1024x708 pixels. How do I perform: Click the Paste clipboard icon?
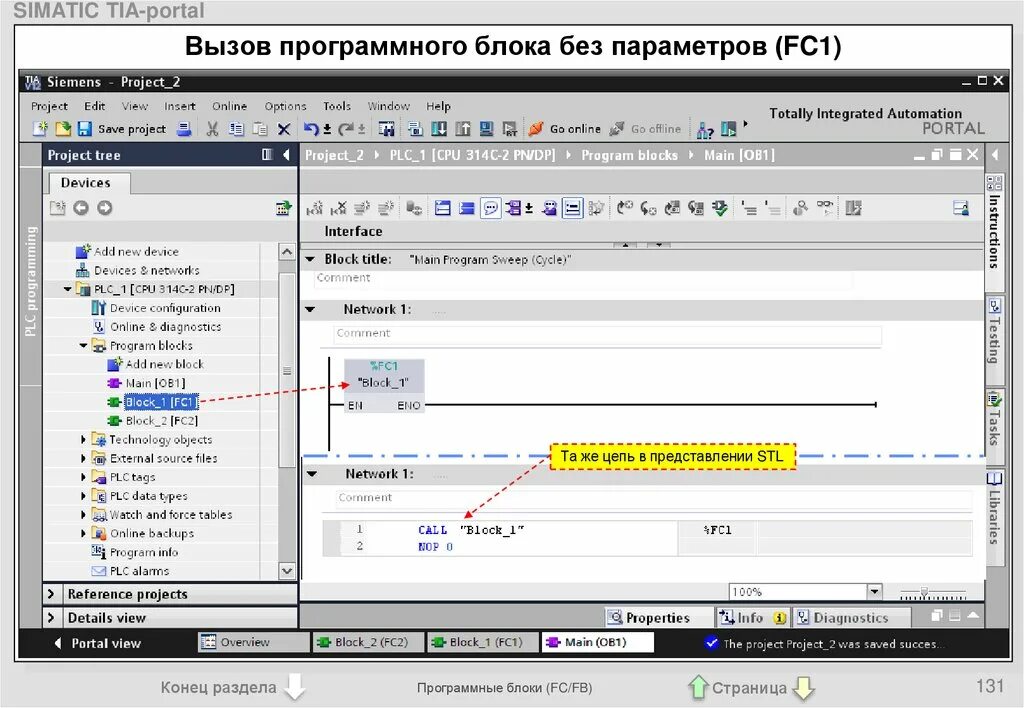pyautogui.click(x=260, y=129)
